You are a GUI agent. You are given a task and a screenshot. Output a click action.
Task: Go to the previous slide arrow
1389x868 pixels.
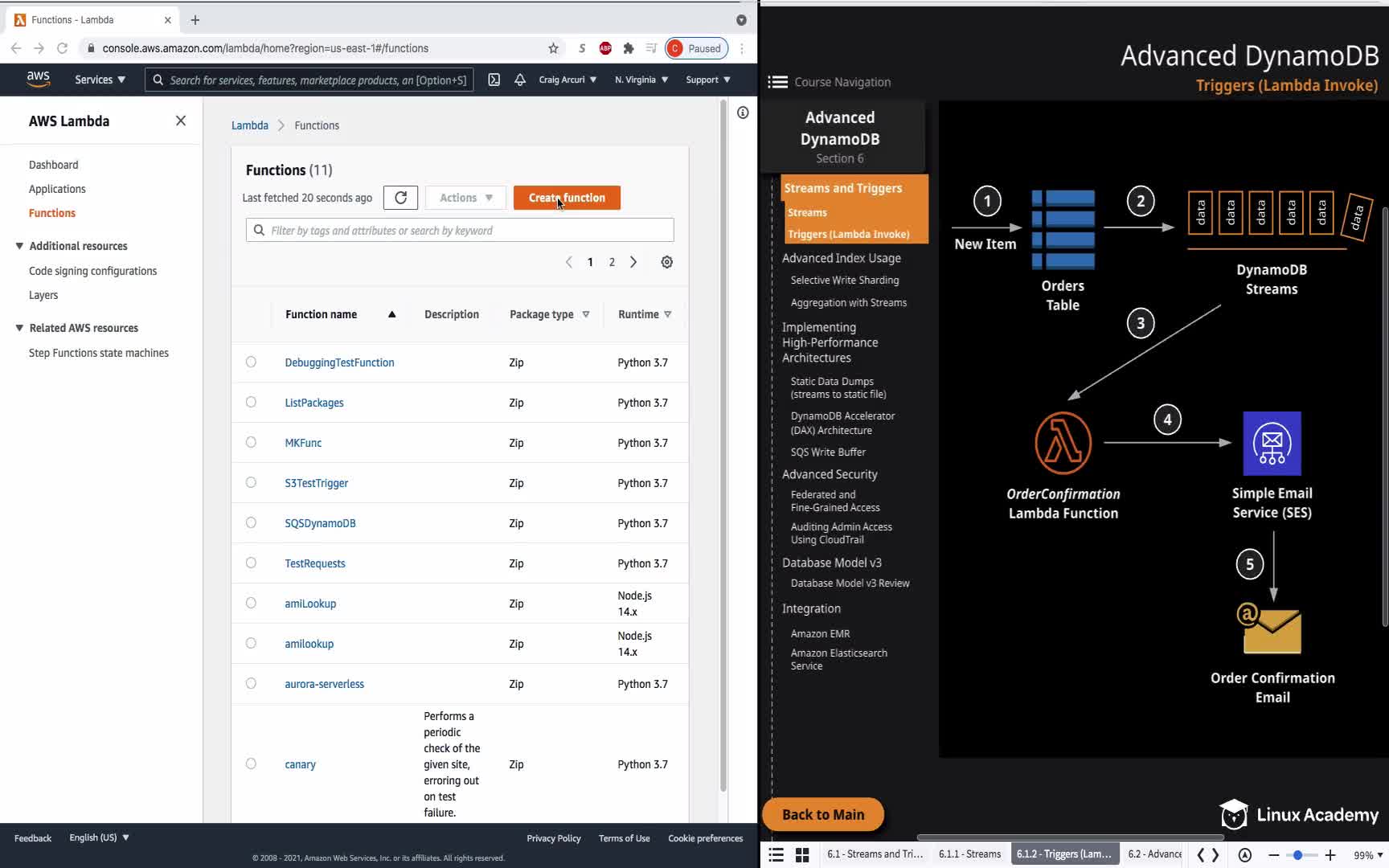tap(1201, 855)
